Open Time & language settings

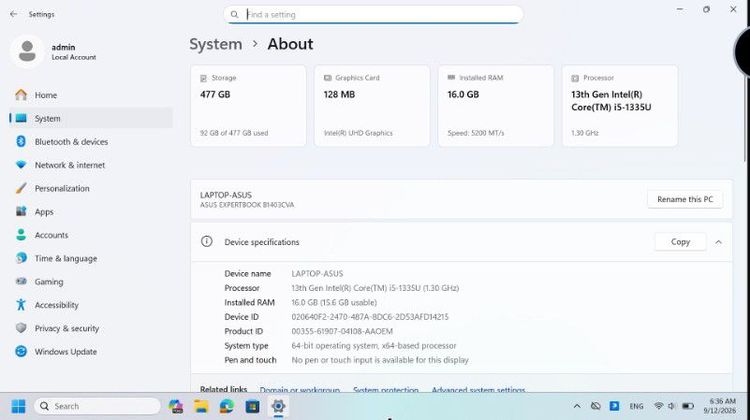[91, 258]
